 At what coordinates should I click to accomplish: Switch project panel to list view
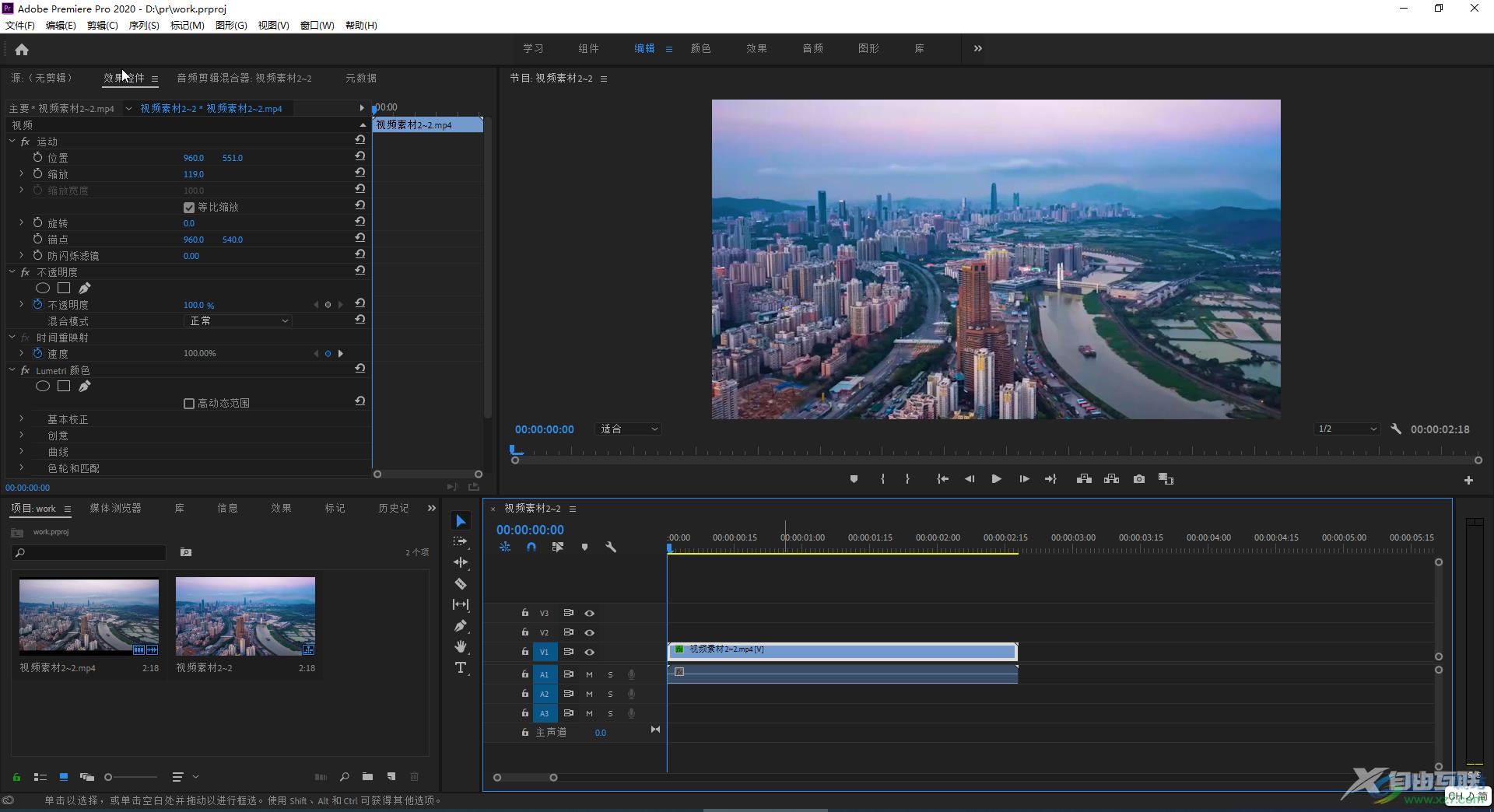[40, 776]
